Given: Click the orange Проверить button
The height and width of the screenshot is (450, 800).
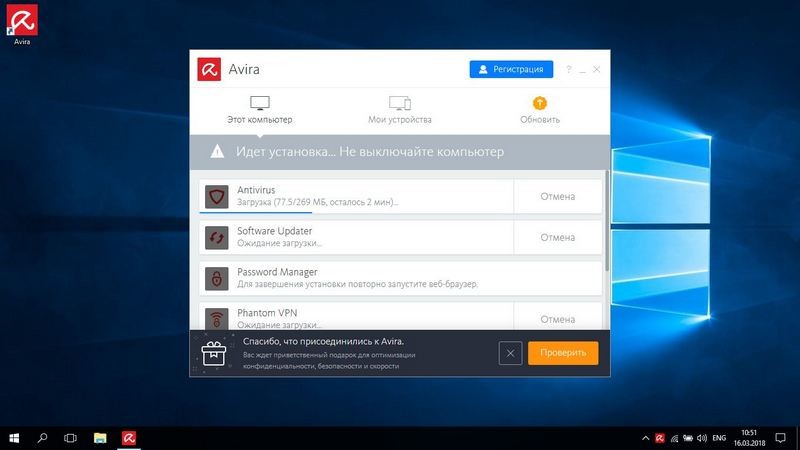Looking at the screenshot, I should point(563,353).
